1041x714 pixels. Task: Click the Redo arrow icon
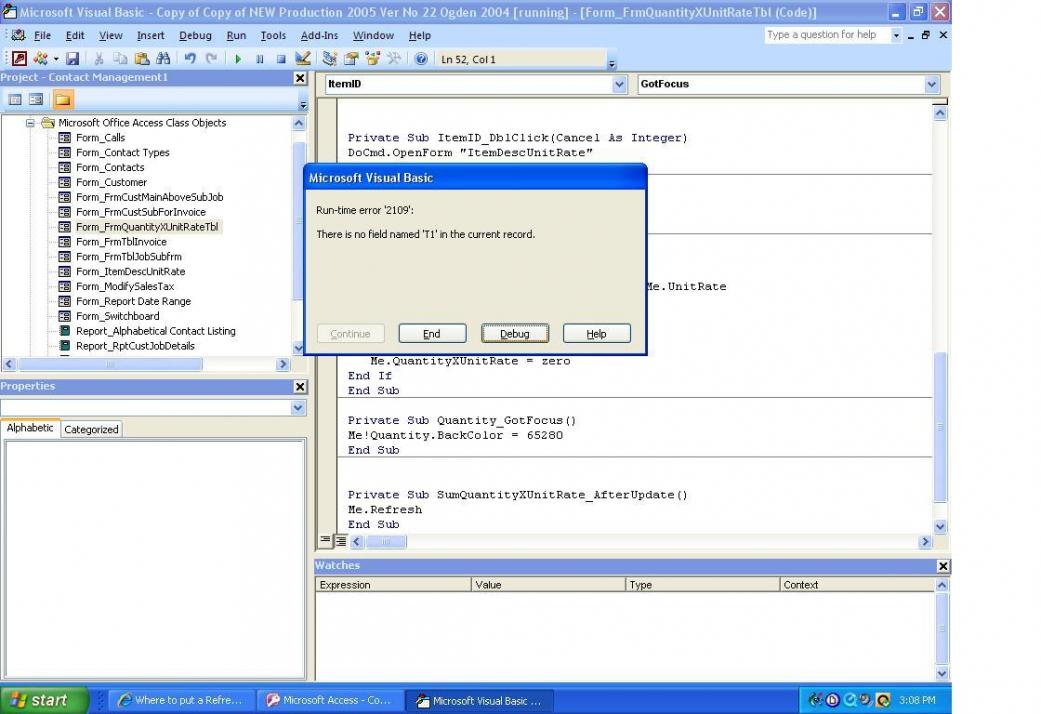click(x=211, y=59)
